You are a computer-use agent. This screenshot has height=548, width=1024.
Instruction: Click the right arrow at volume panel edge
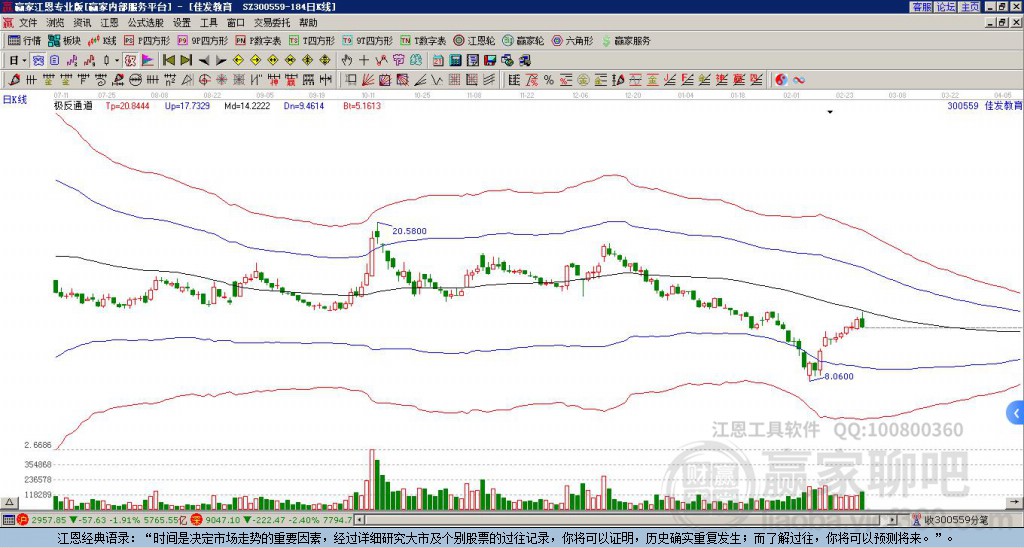1016,502
